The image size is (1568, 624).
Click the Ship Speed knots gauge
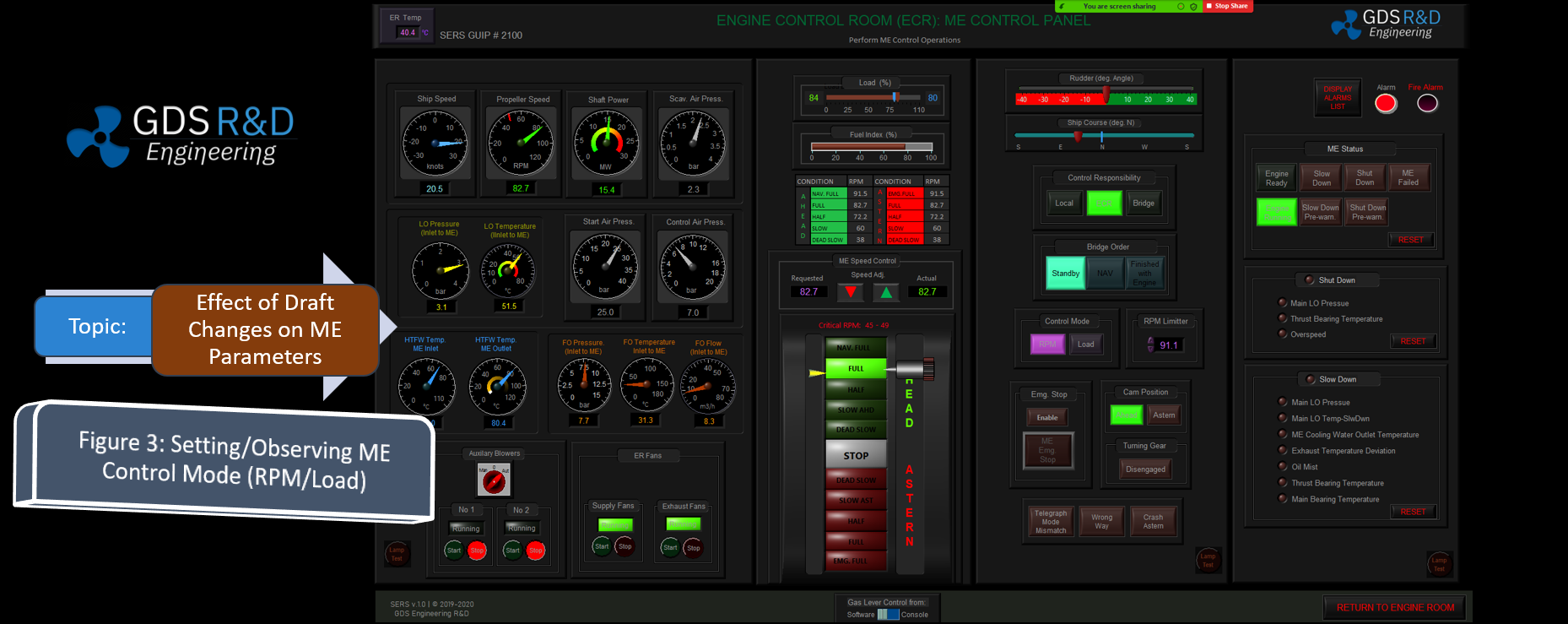pyautogui.click(x=435, y=143)
